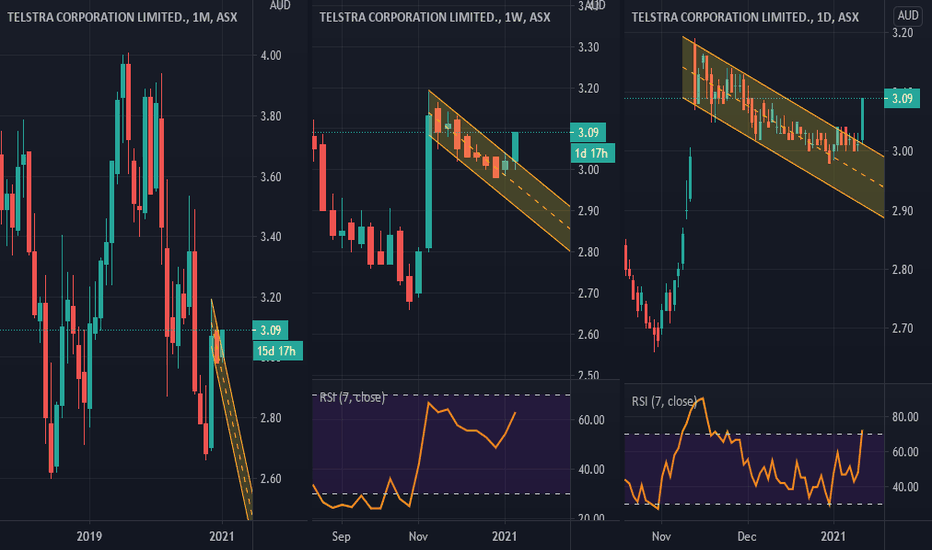Click the 1D chart title 'TELSTRA CORPORATION LIMITED., 1D, ASX'
This screenshot has height=550, width=932.
coord(745,17)
